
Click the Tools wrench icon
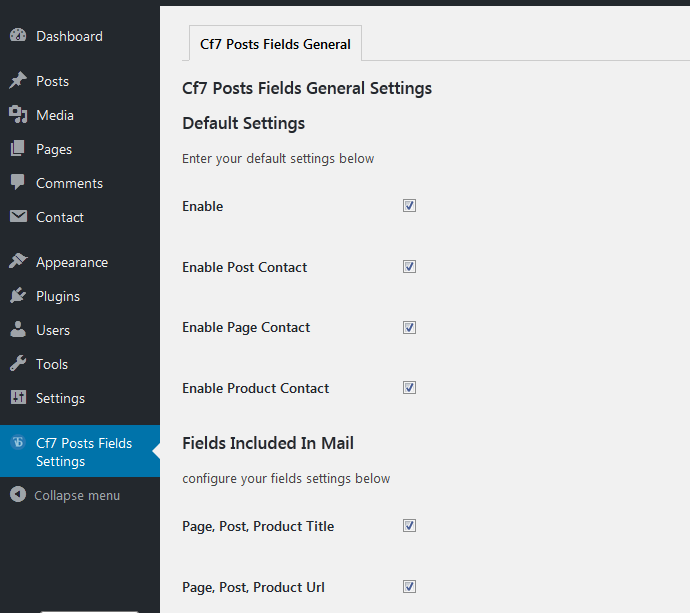18,363
